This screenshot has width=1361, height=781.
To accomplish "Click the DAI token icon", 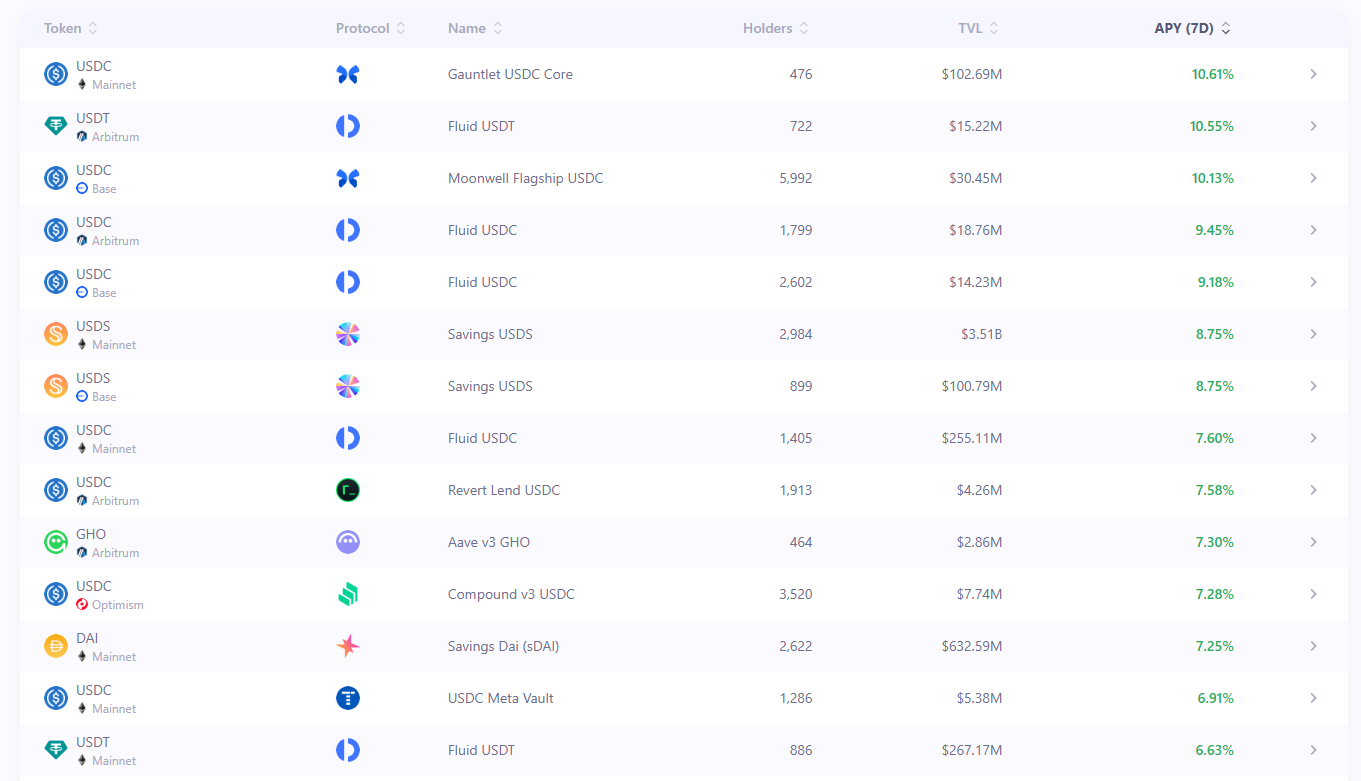I will tap(56, 646).
